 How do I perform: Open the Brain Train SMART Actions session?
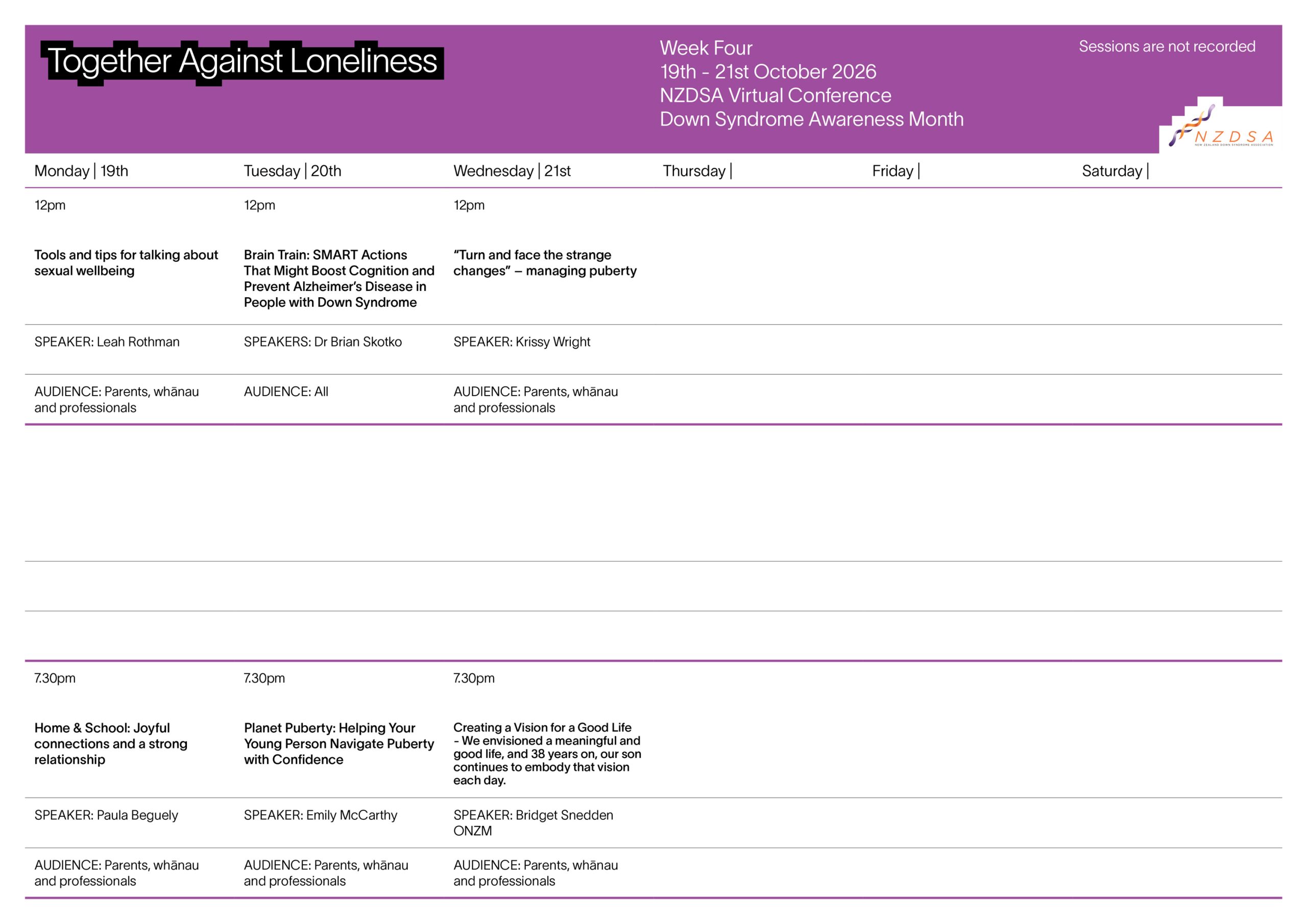pos(340,278)
